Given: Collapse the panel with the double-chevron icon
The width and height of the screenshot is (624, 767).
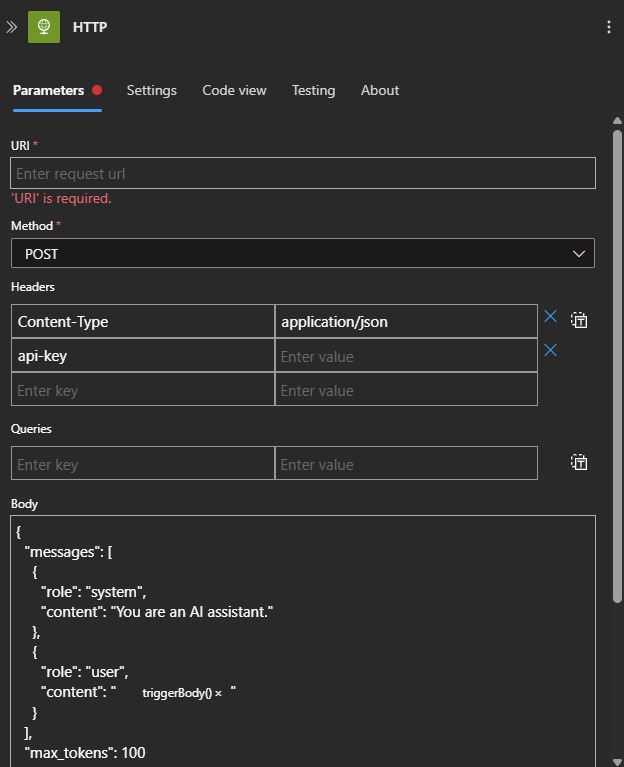Looking at the screenshot, I should tap(11, 27).
